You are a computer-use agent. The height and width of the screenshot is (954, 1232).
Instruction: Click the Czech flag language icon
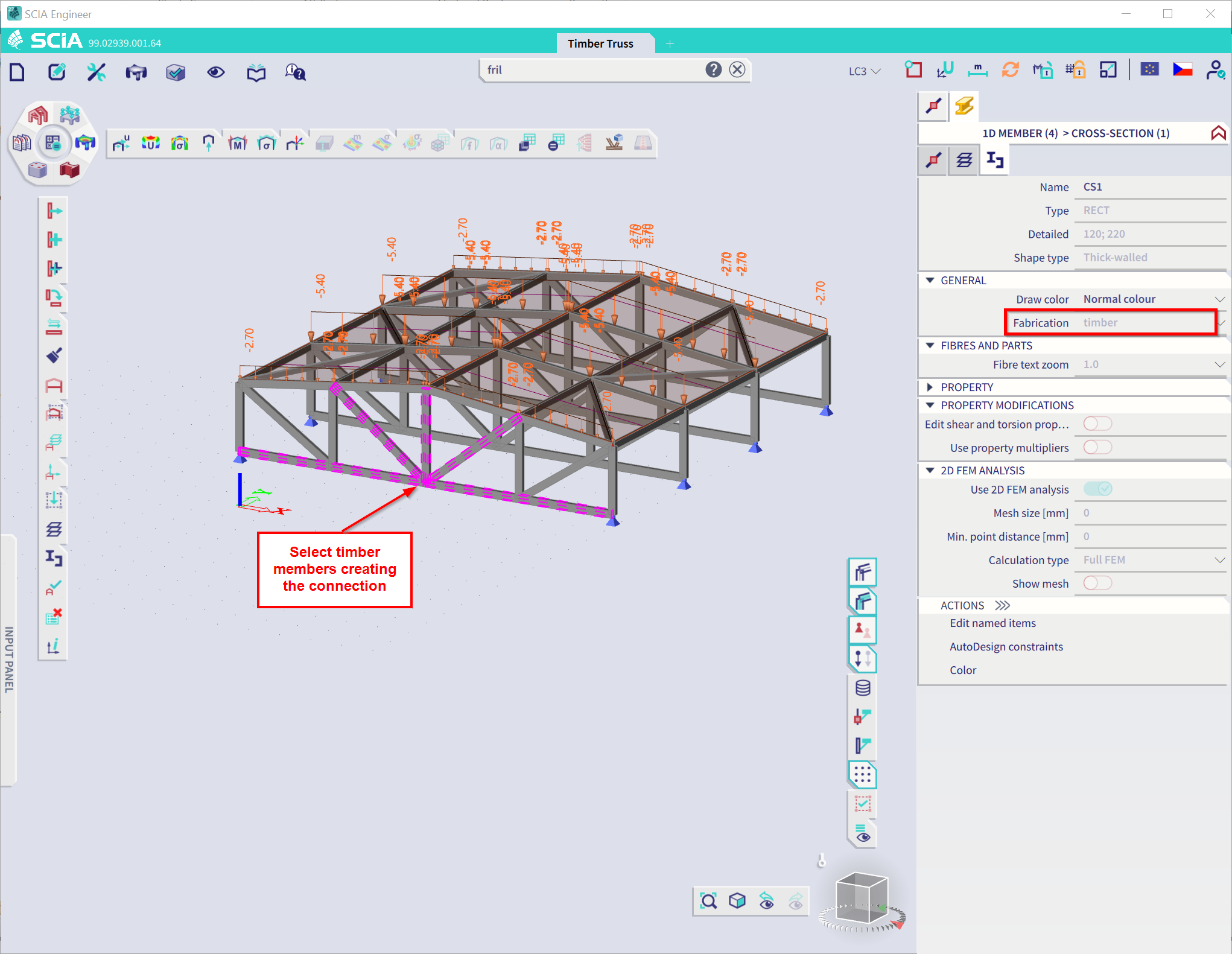click(x=1182, y=70)
